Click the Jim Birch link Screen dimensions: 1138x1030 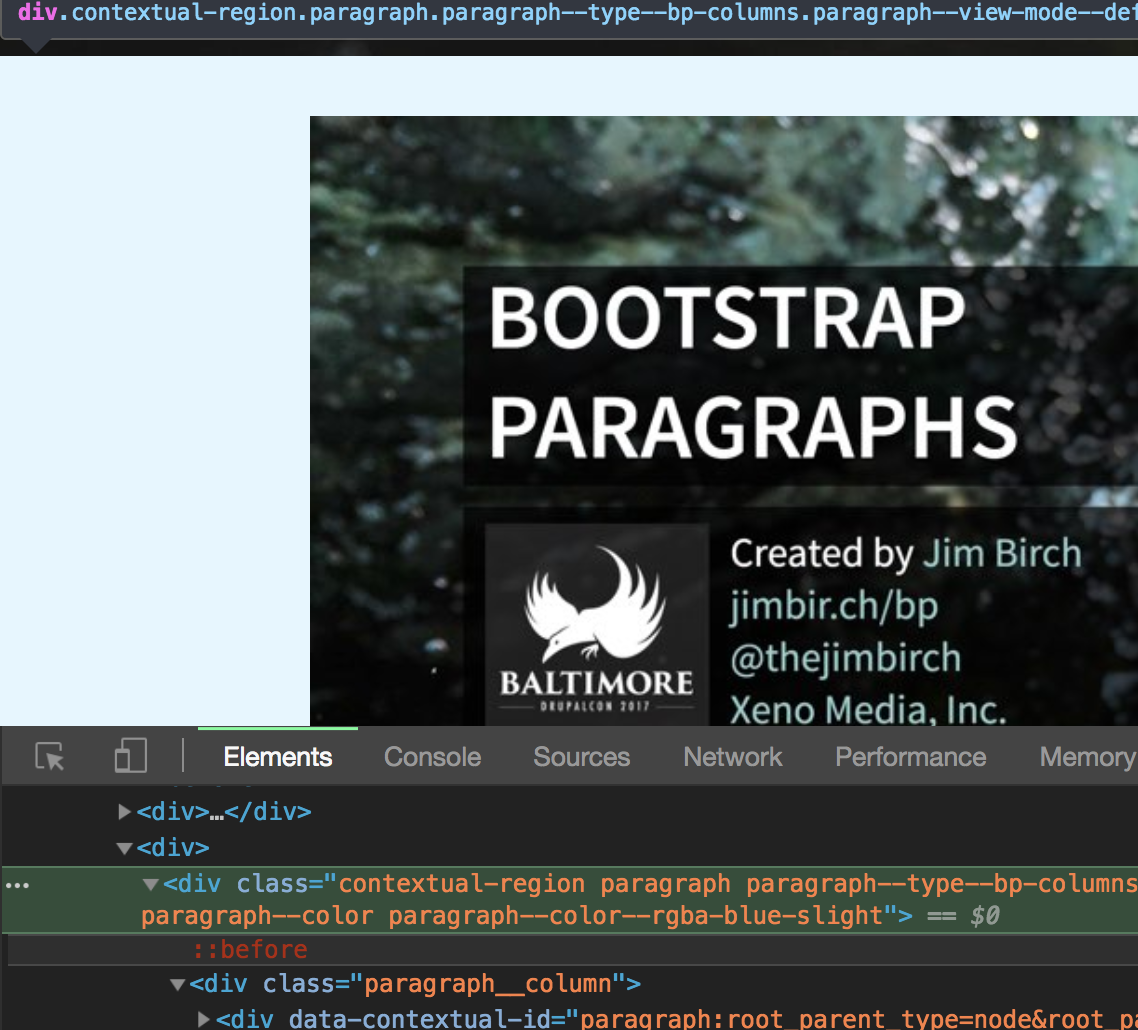(x=1002, y=554)
